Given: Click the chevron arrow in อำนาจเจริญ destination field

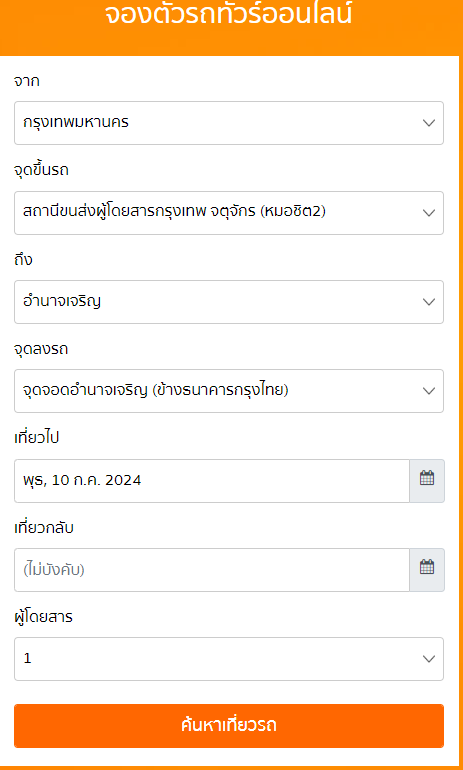Looking at the screenshot, I should coord(429,302).
